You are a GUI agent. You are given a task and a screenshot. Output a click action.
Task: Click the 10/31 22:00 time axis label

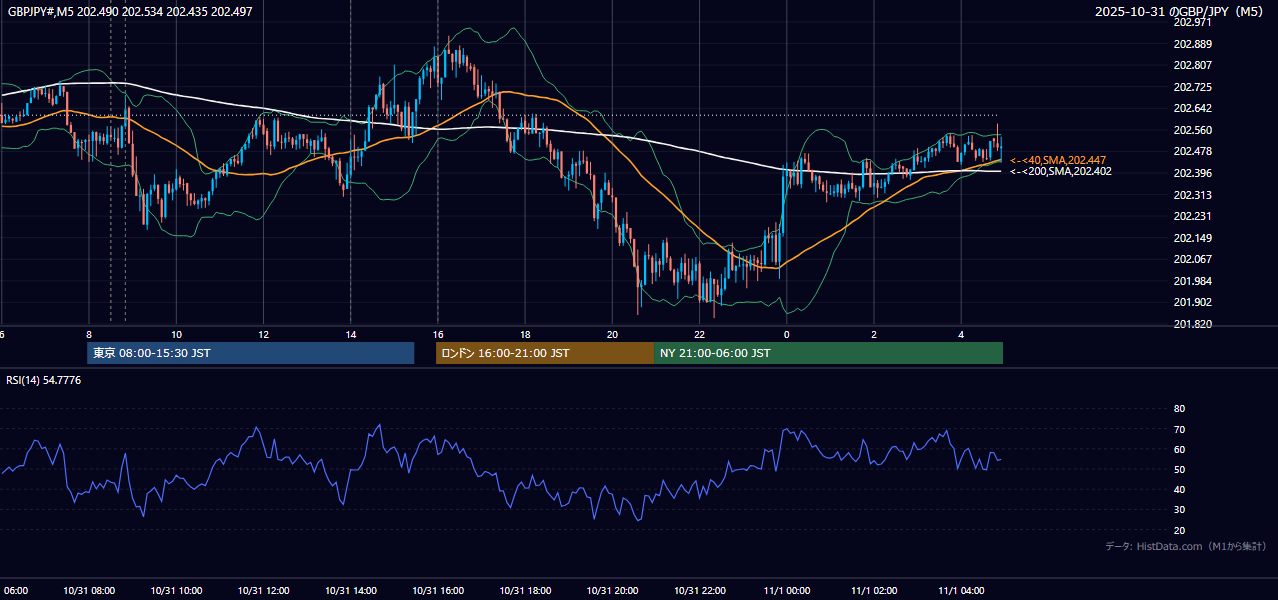coord(699,590)
